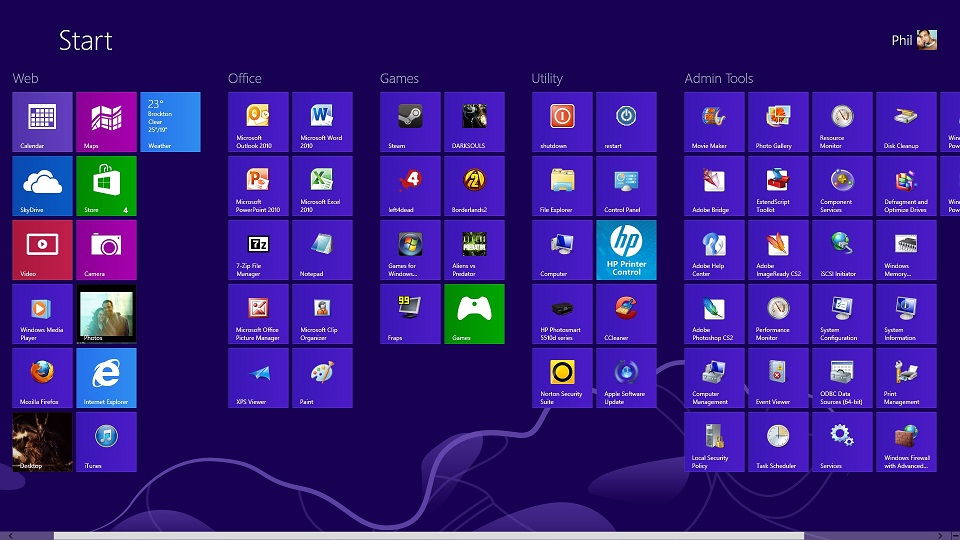Open the Weather live tile
The height and width of the screenshot is (540, 960).
click(x=170, y=122)
